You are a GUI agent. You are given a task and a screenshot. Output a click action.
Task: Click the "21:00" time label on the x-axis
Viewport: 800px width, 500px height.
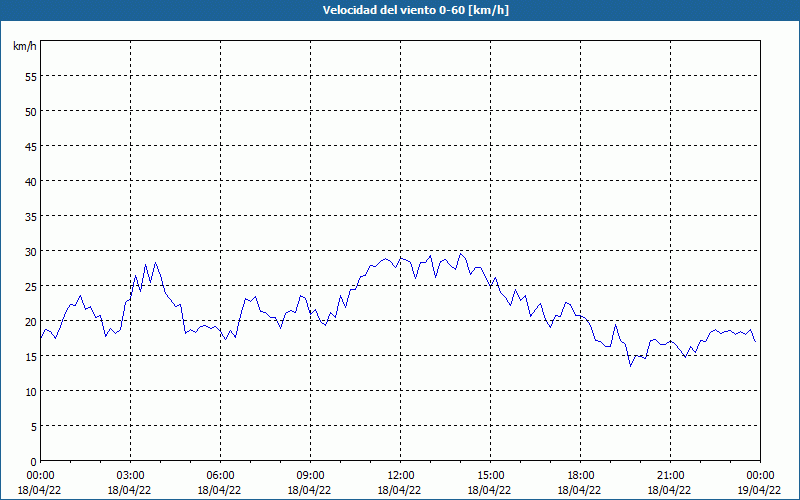tap(670, 476)
